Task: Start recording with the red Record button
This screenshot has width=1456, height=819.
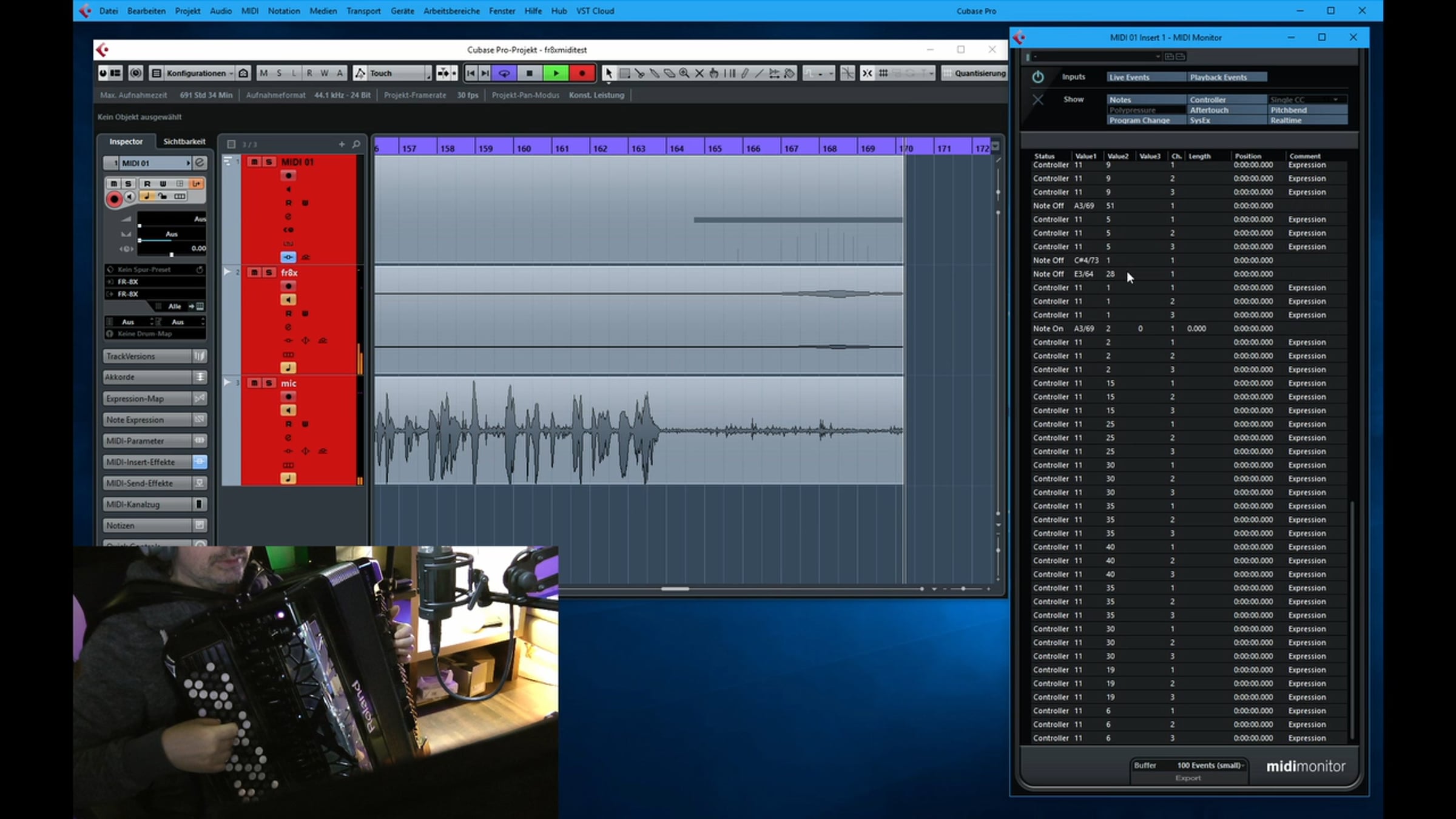Action: point(582,73)
